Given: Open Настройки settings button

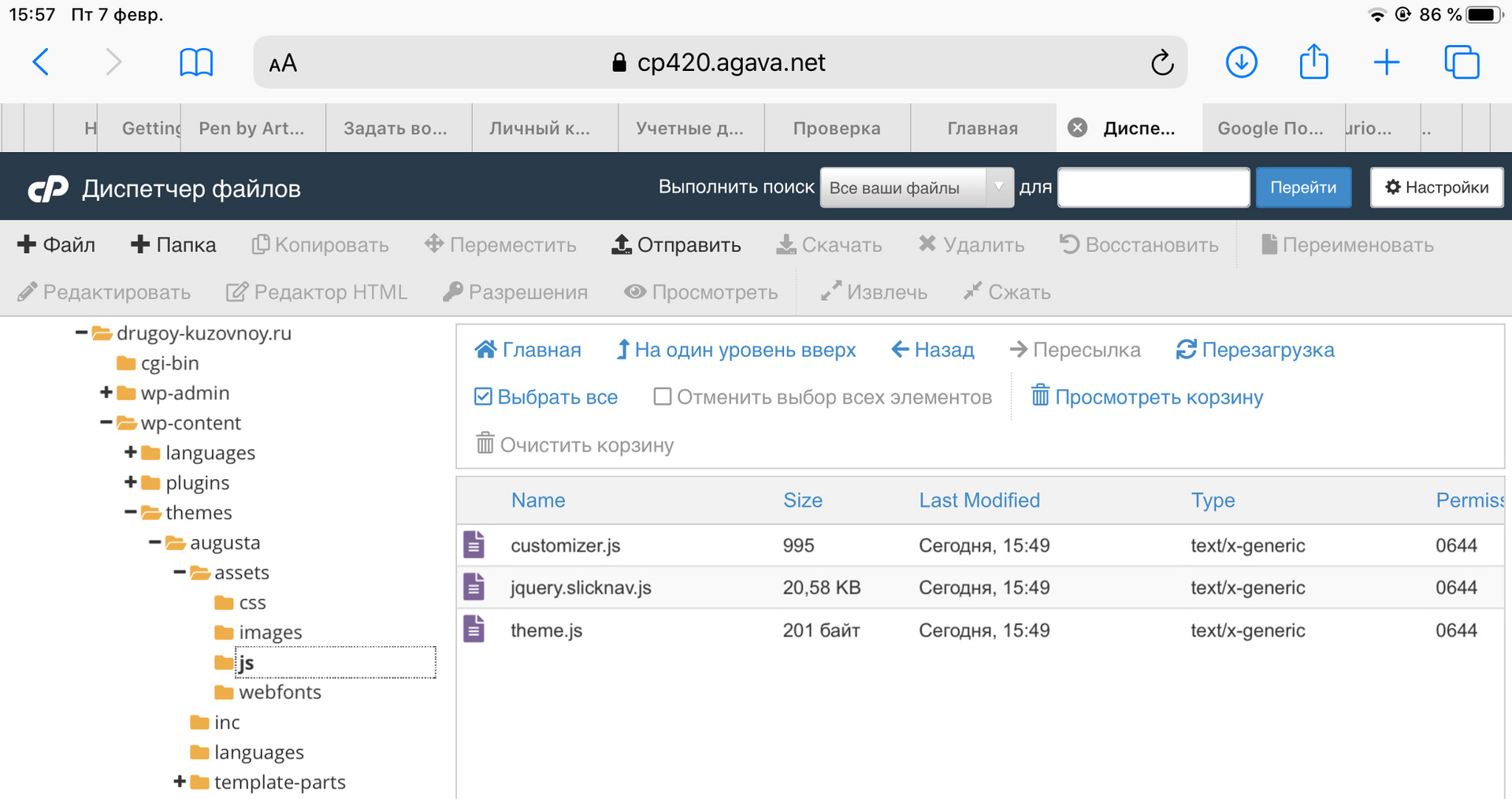Looking at the screenshot, I should (1436, 188).
